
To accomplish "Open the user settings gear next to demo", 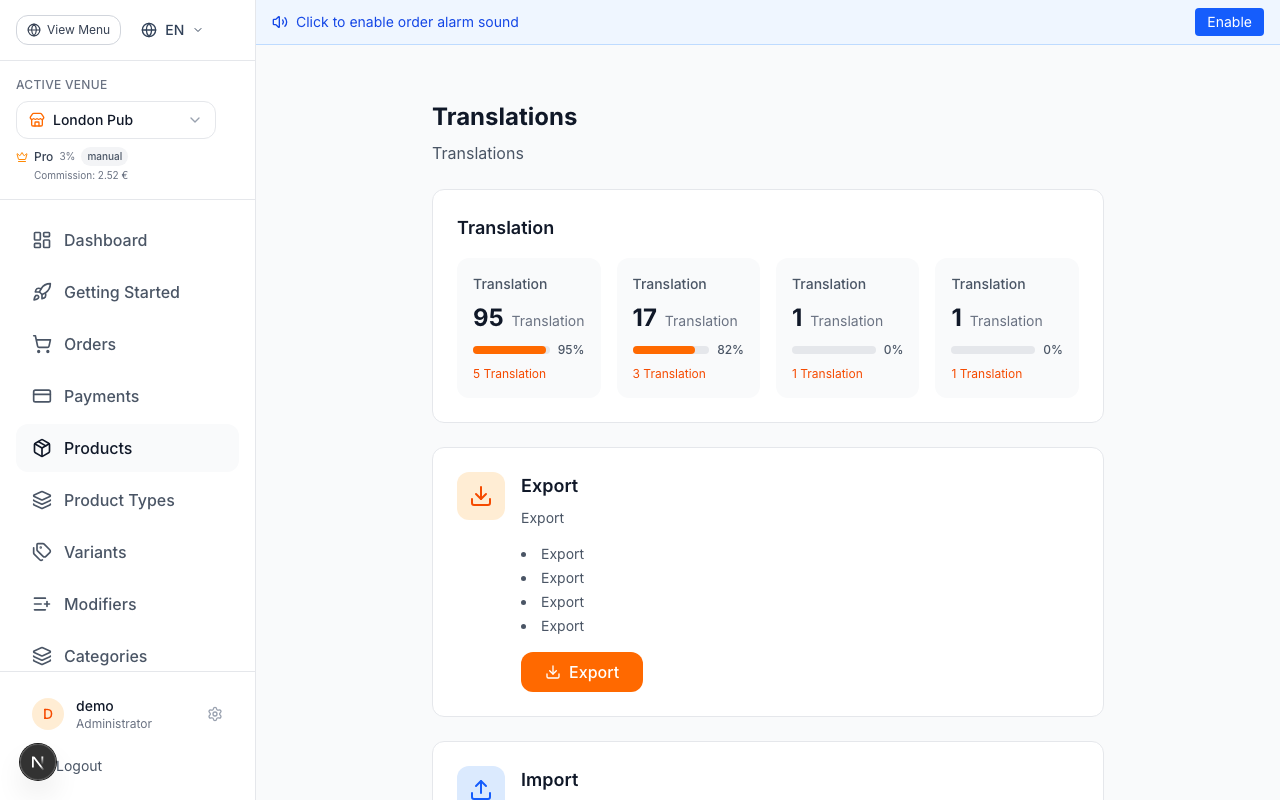I will point(215,714).
